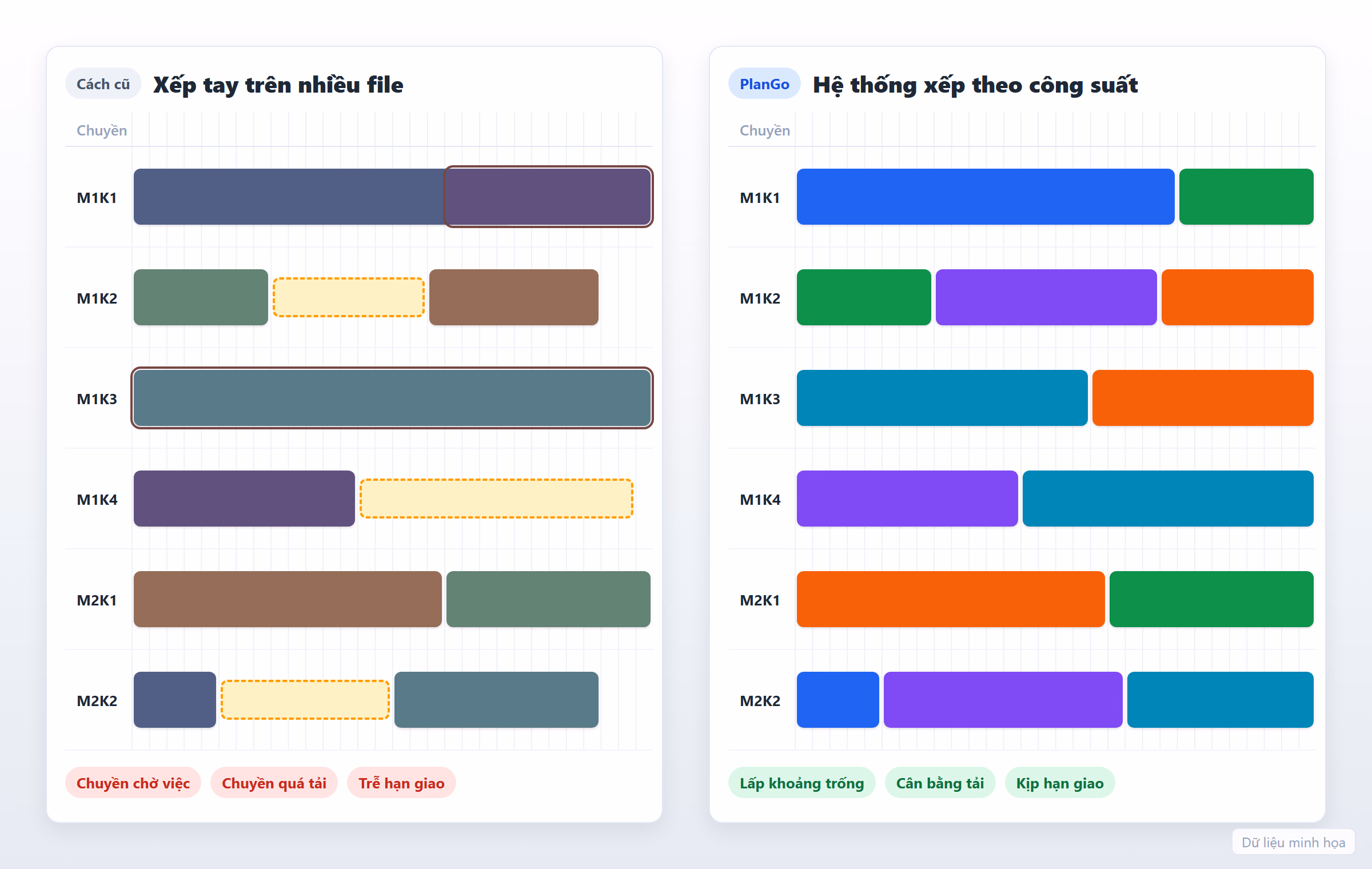Select the brown bar in left M2K1 row
Image resolution: width=1372 pixels, height=869 pixels.
(x=288, y=599)
